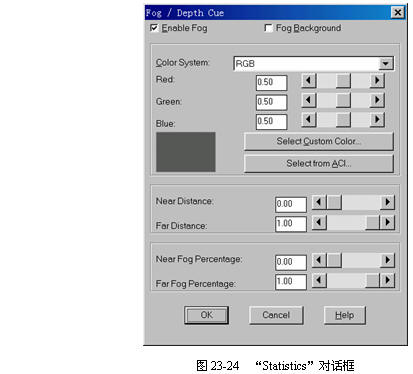Confirm settings with the OK button
The width and height of the screenshot is (413, 374).
[206, 315]
